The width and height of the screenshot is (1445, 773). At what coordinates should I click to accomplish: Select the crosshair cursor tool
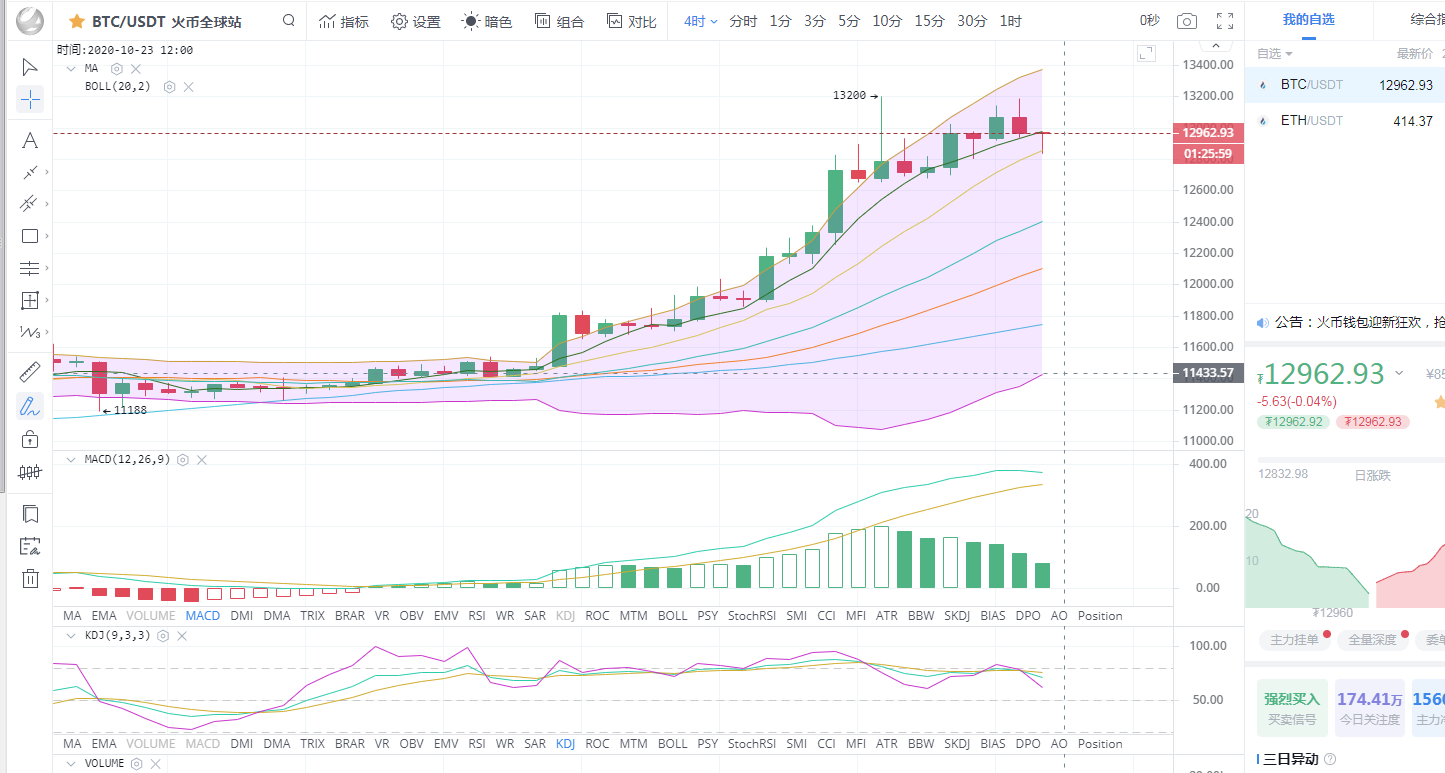(x=30, y=99)
